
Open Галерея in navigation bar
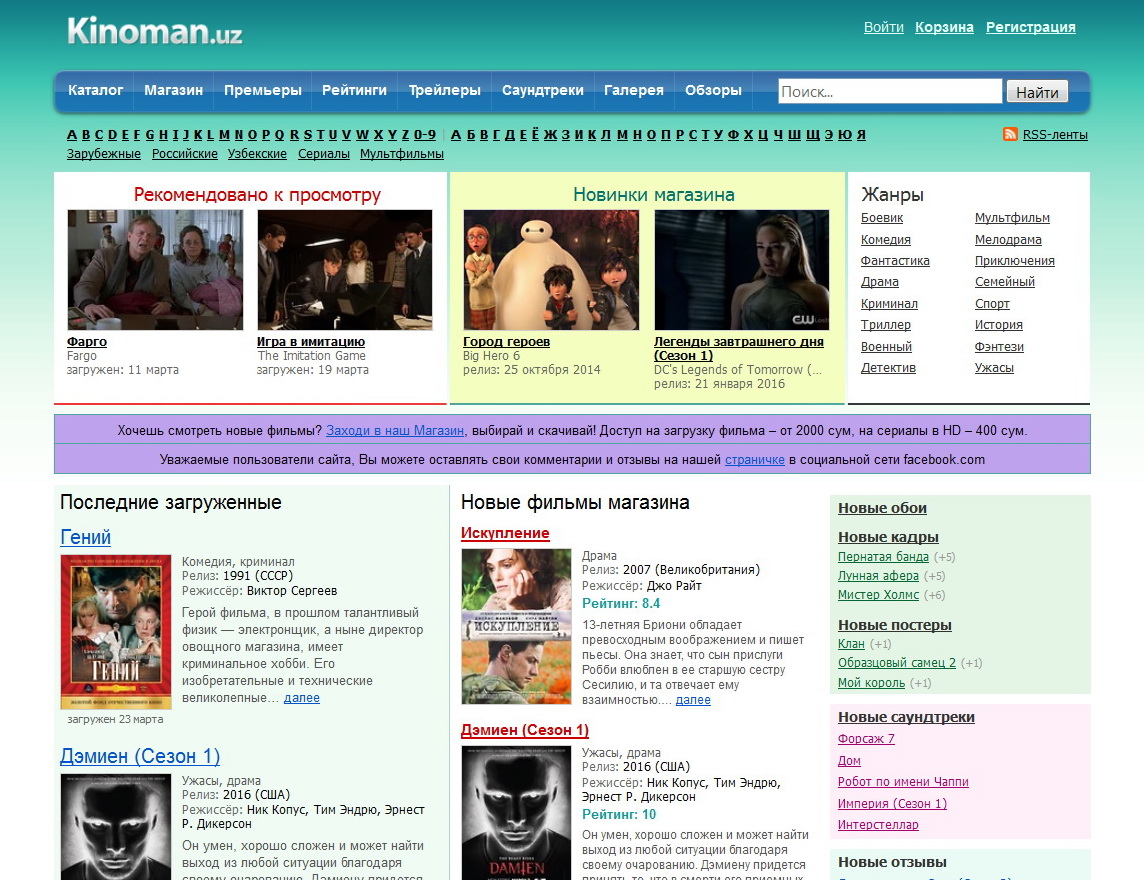point(634,90)
